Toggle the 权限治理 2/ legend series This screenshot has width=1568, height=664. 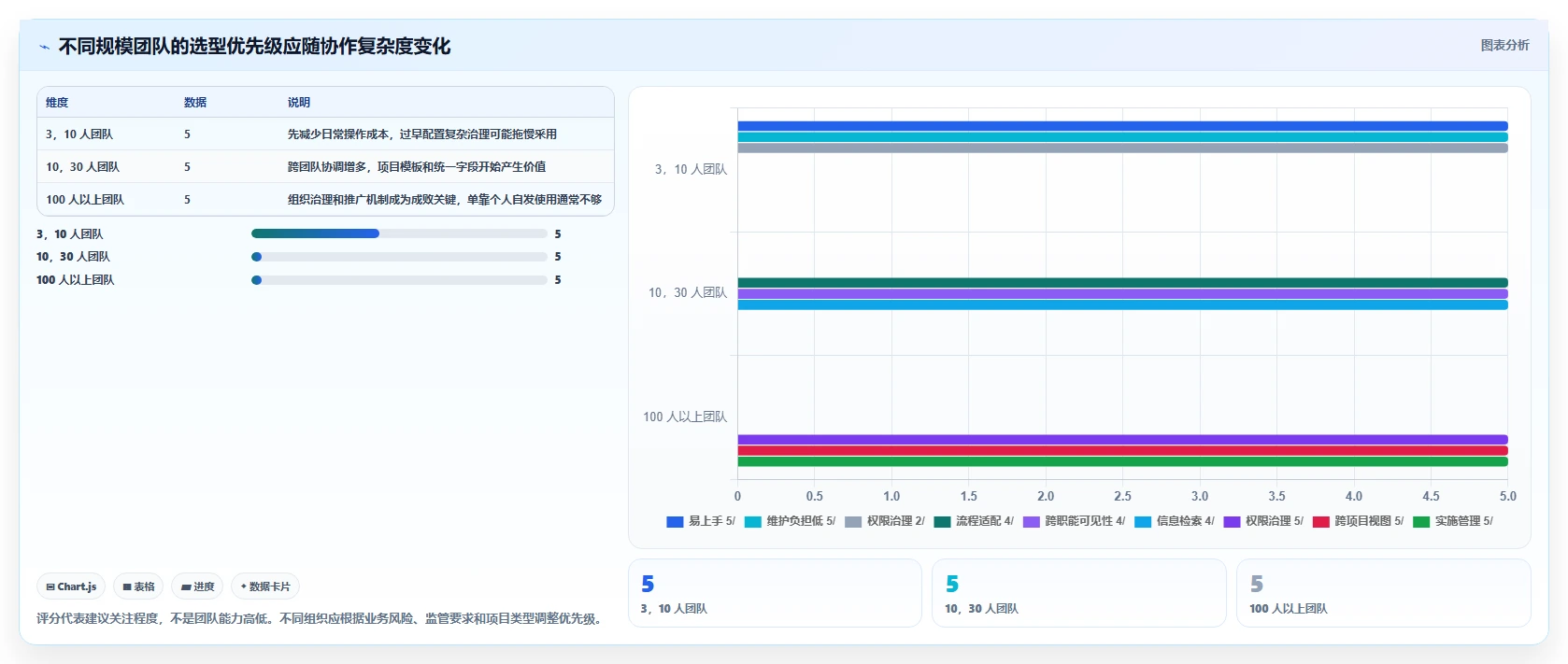click(884, 521)
